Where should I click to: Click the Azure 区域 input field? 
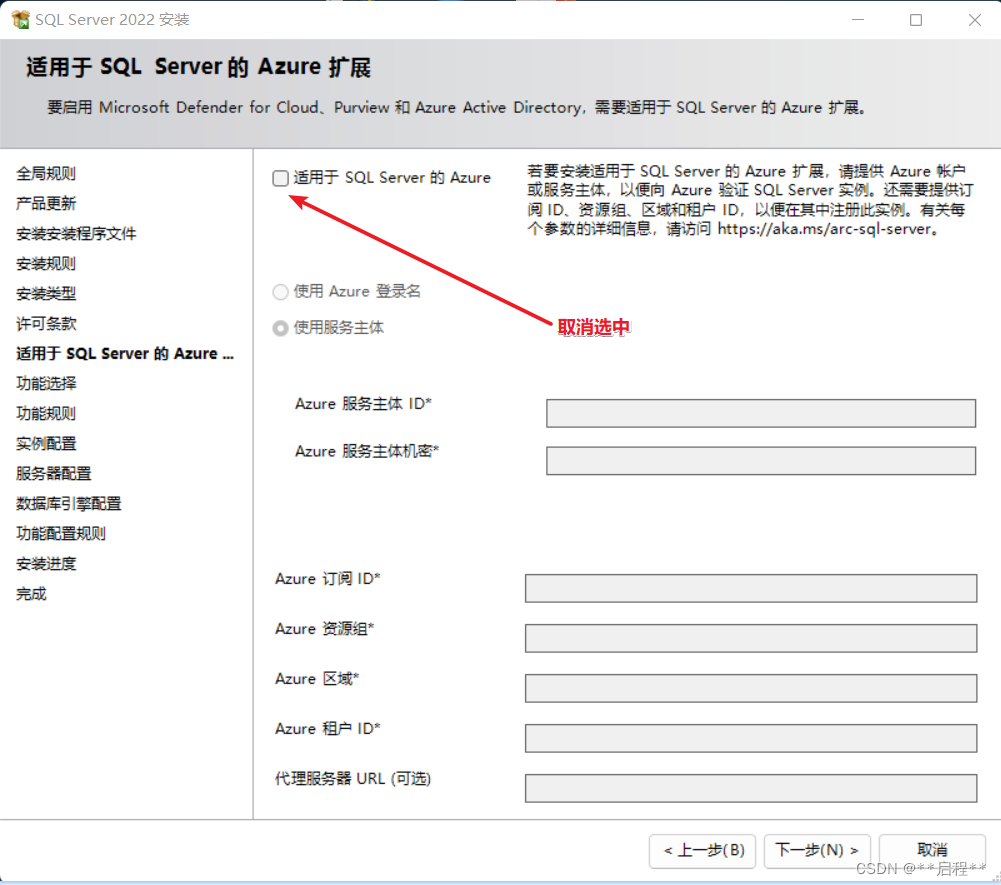[x=751, y=688]
